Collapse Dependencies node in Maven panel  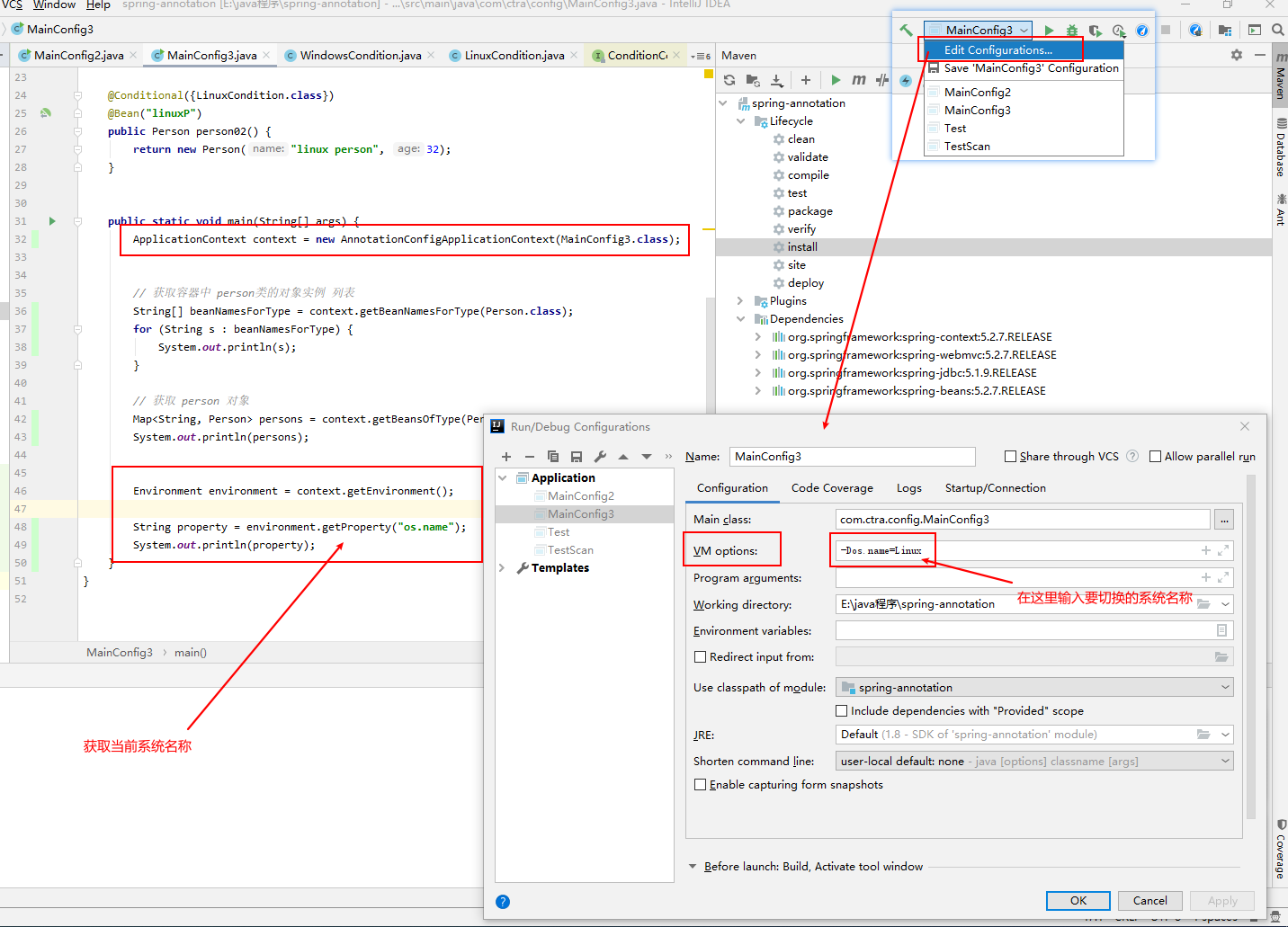coord(740,319)
